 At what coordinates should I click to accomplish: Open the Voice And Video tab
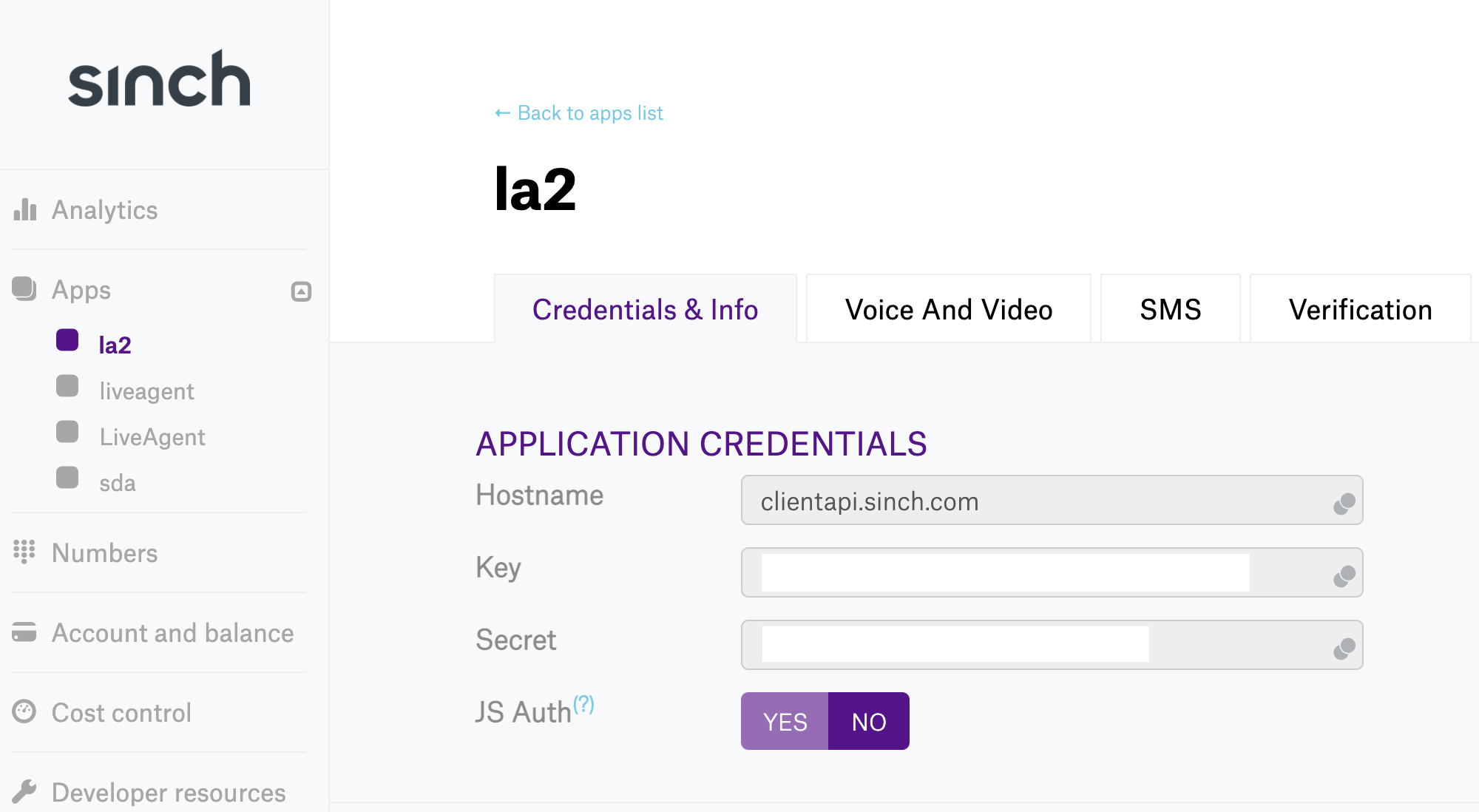pos(948,309)
